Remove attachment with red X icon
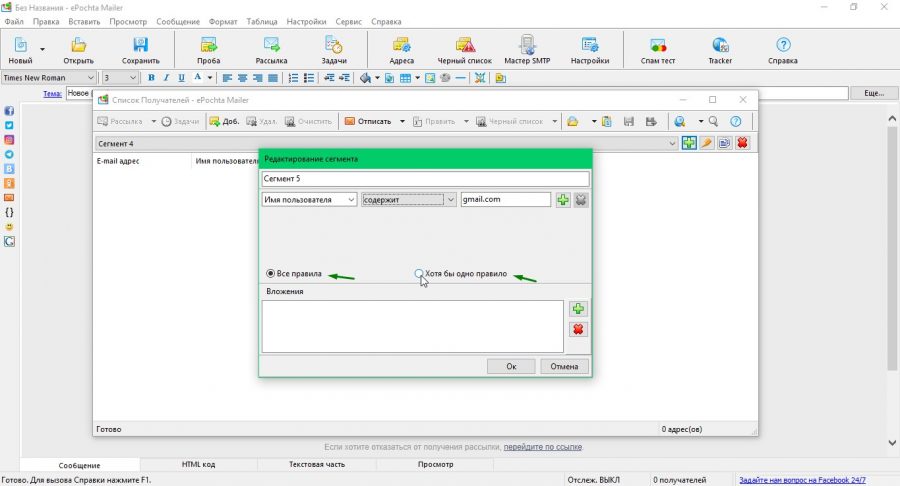This screenshot has height=486, width=900. [x=578, y=329]
